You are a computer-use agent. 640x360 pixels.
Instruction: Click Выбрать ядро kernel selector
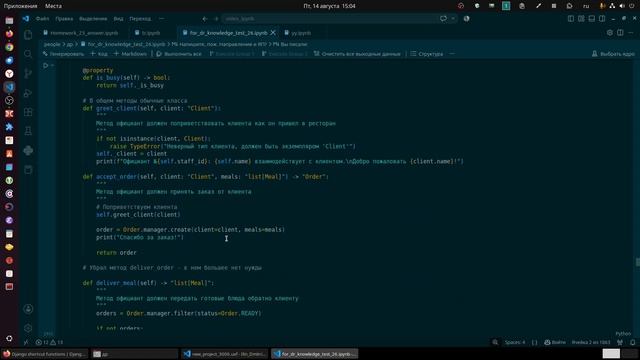coord(613,54)
